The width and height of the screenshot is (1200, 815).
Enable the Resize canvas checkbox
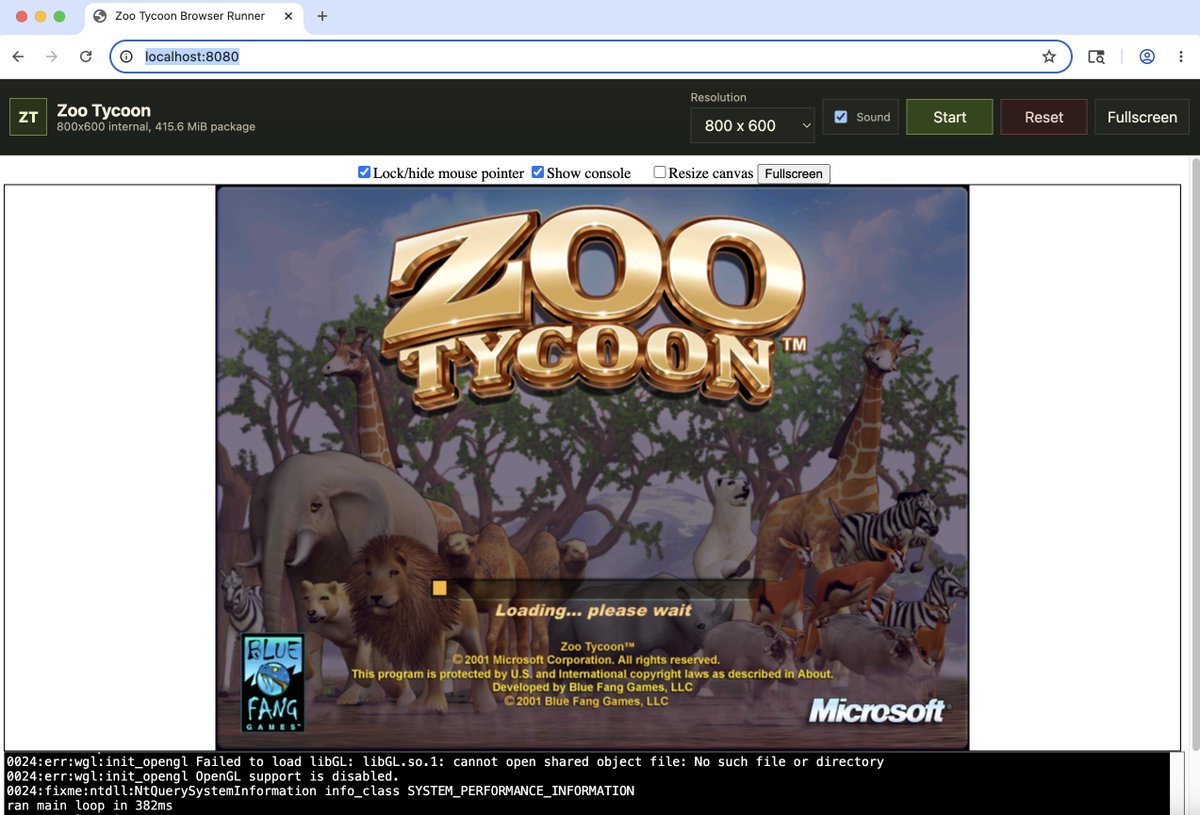pos(660,172)
